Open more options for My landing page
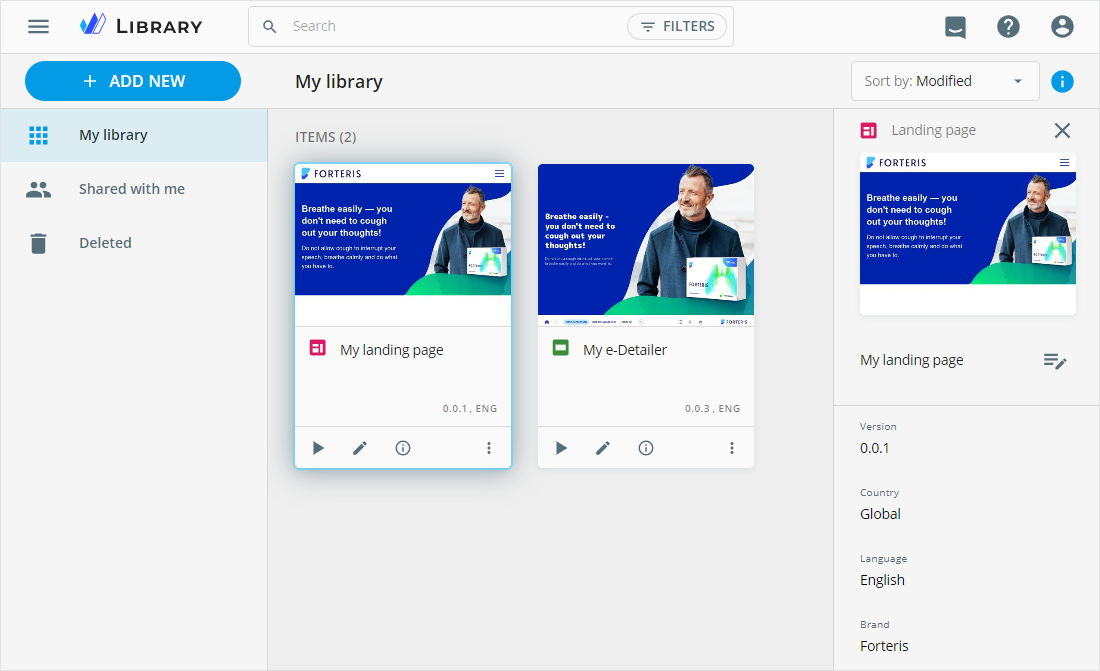The height and width of the screenshot is (671, 1100). pyautogui.click(x=489, y=448)
